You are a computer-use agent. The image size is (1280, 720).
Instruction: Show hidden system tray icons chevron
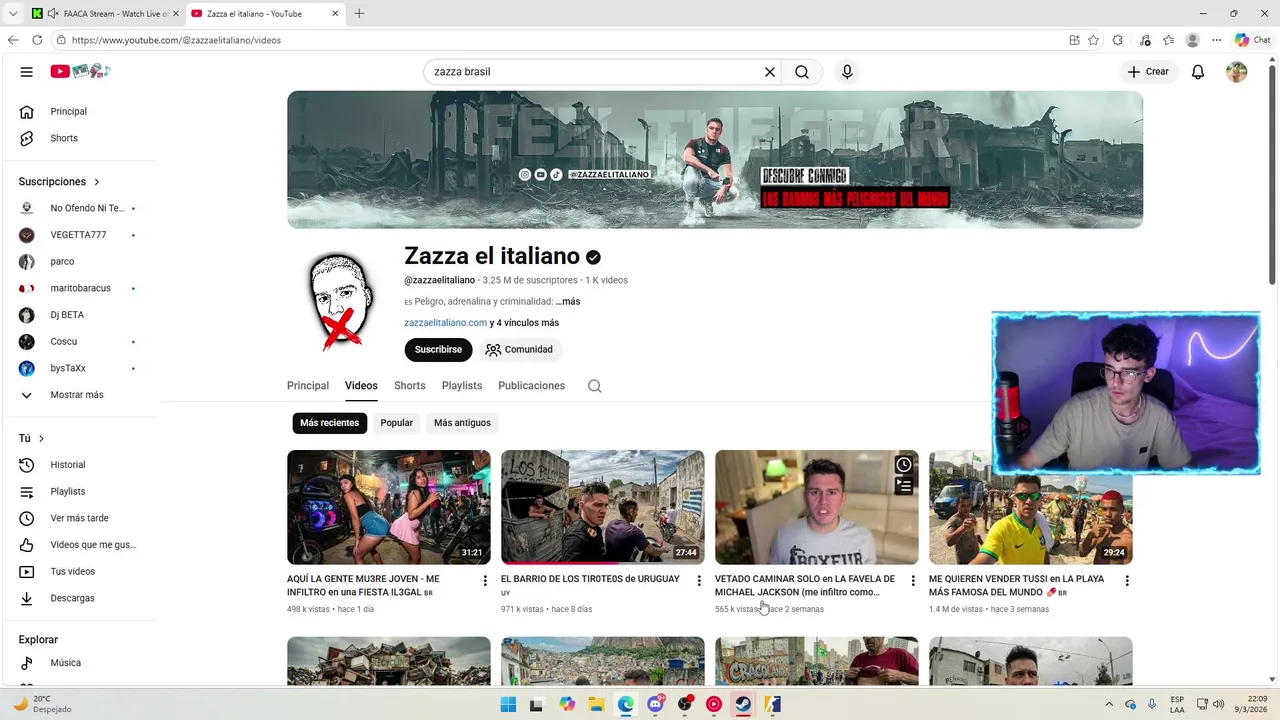pos(1108,704)
